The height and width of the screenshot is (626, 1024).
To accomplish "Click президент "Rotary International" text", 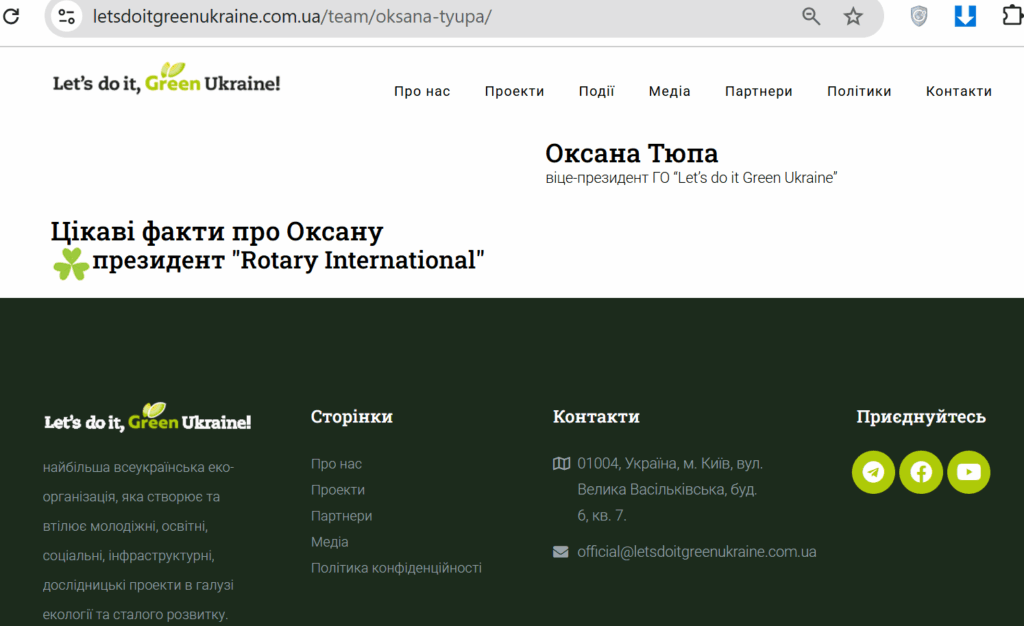I will pyautogui.click(x=288, y=260).
